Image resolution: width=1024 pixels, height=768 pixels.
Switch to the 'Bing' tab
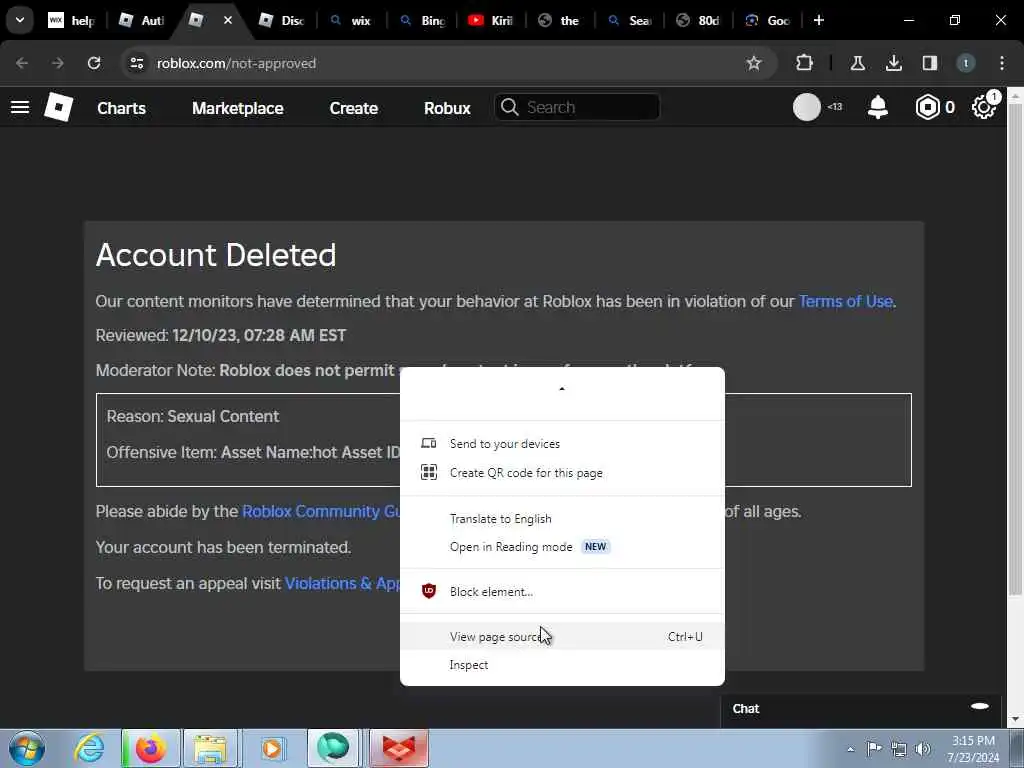point(421,21)
